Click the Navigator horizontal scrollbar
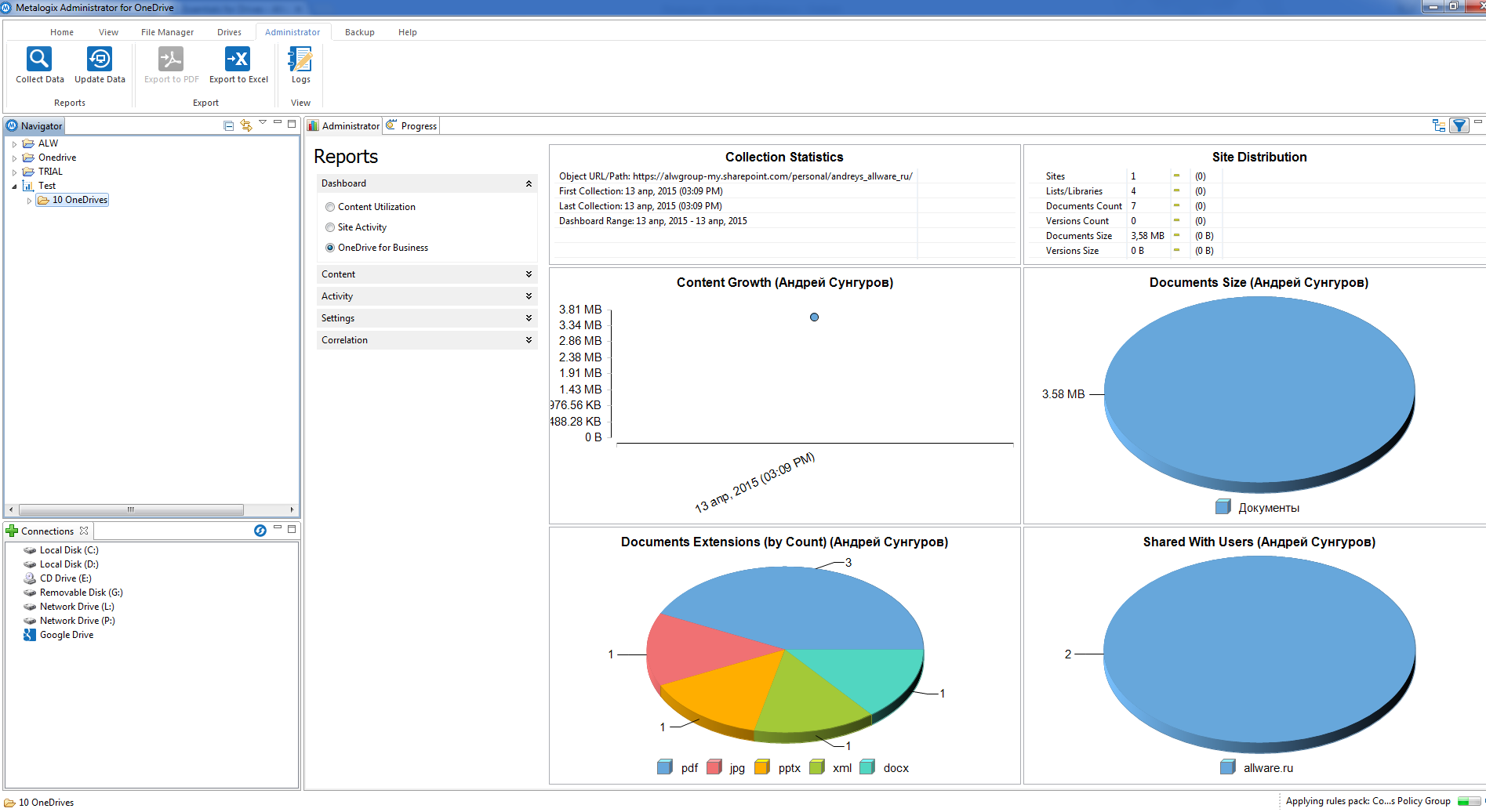Viewport: 1486px width, 812px height. [x=131, y=509]
